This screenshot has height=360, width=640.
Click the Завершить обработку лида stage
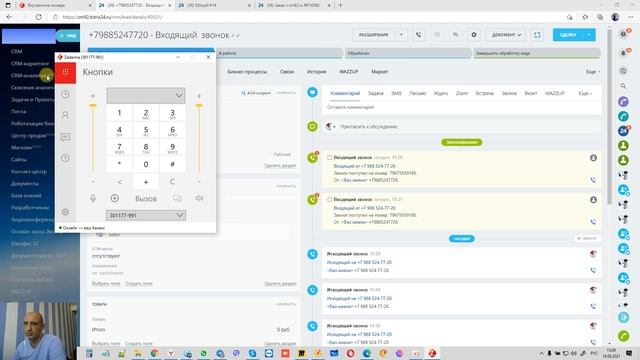coord(536,53)
